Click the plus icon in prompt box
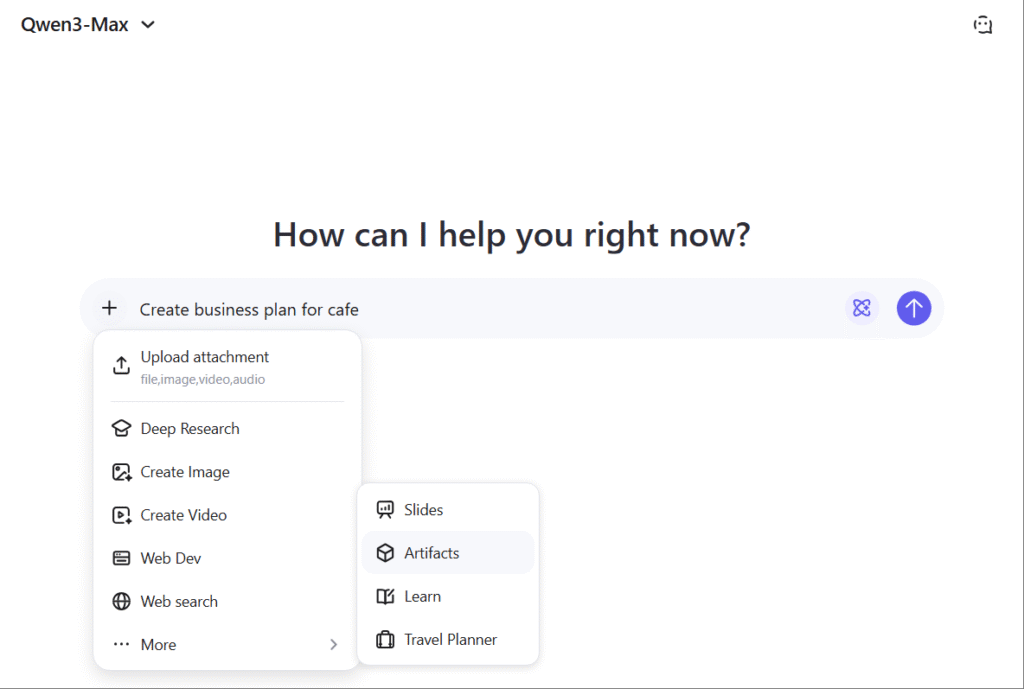 (109, 308)
